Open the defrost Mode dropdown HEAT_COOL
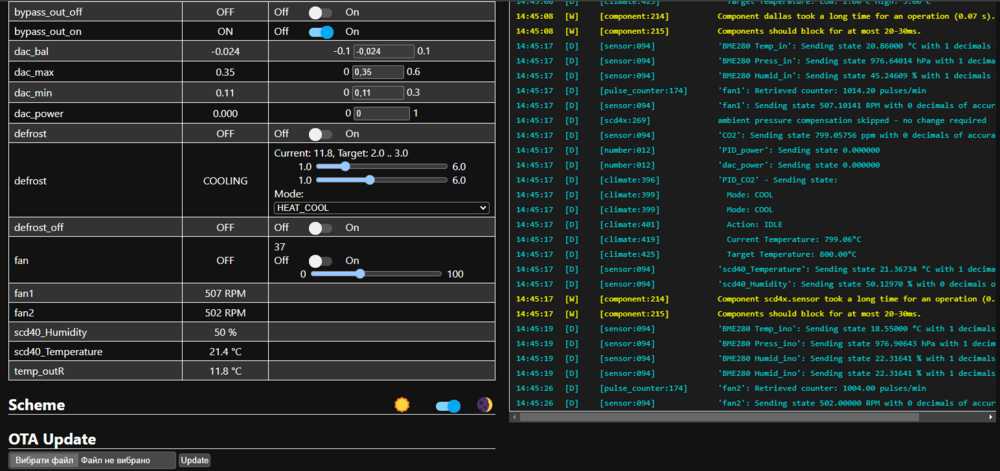Image resolution: width=1000 pixels, height=471 pixels. coord(381,208)
